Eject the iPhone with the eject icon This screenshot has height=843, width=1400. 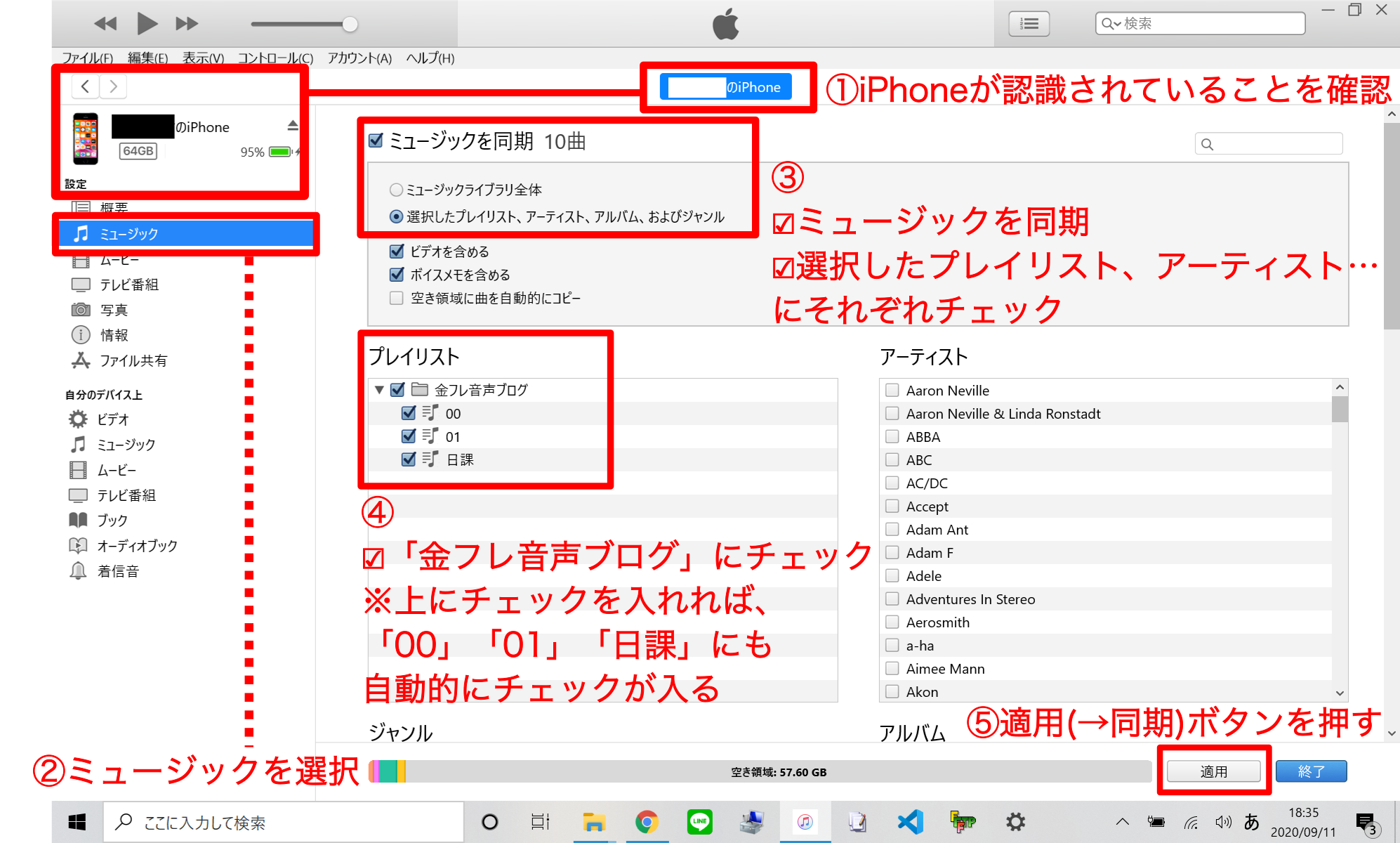pos(293,126)
